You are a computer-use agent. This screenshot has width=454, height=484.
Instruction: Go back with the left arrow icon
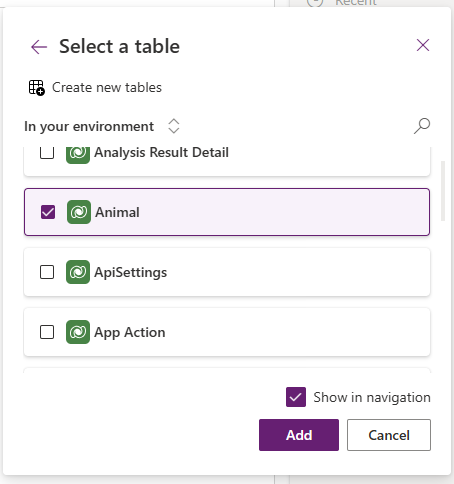pyautogui.click(x=39, y=47)
